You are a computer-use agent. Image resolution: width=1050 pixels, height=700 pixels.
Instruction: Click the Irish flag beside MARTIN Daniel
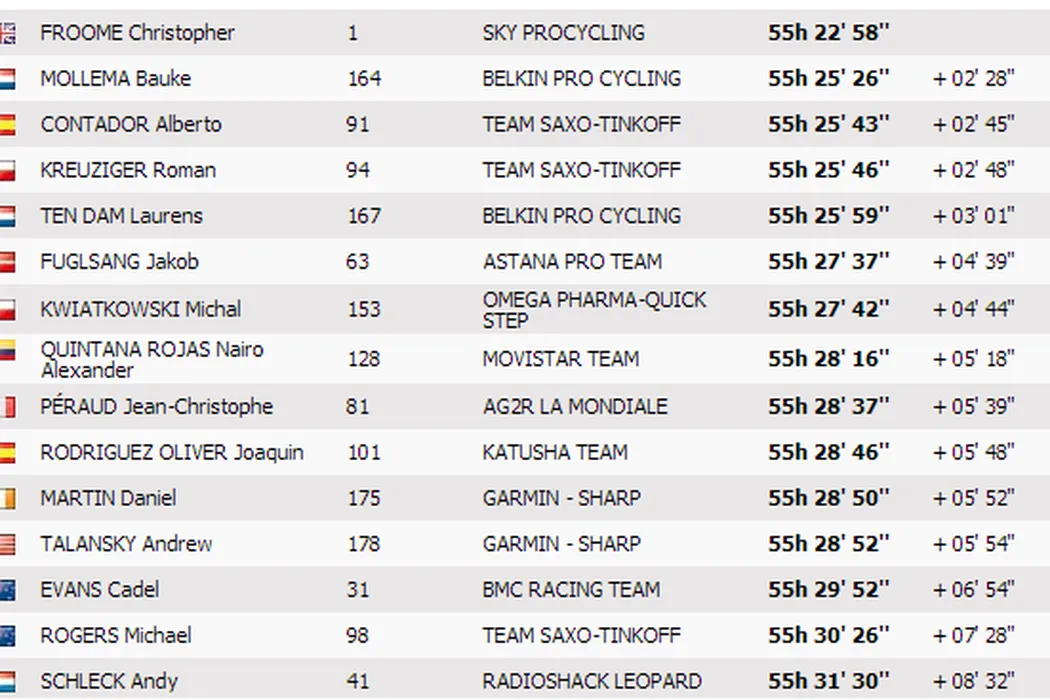point(8,498)
